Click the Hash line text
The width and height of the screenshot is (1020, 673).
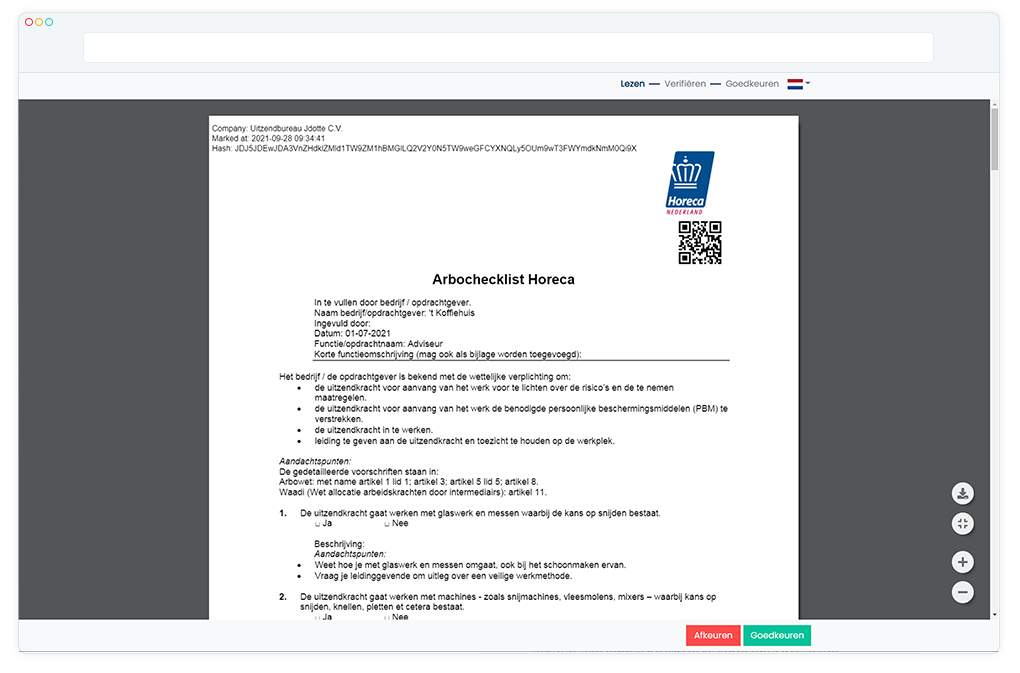[424, 148]
